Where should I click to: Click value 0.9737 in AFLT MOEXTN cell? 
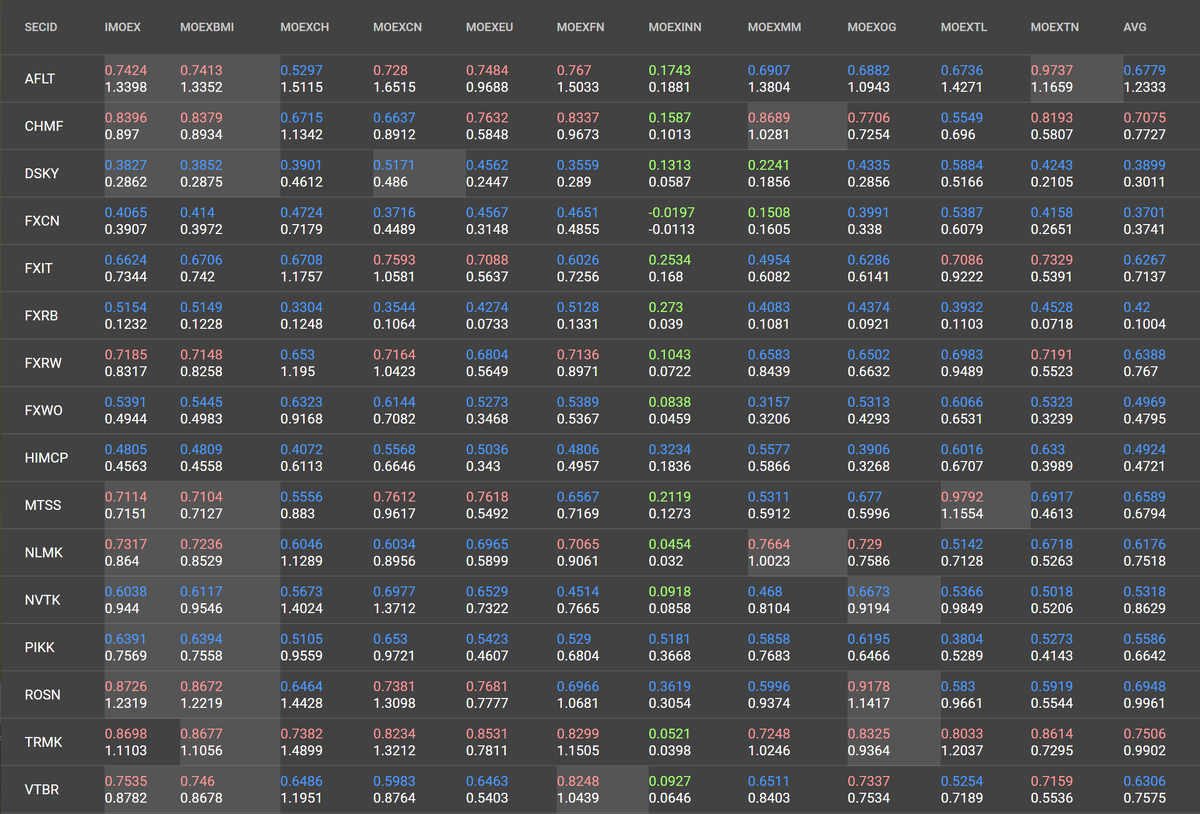pyautogui.click(x=1051, y=70)
